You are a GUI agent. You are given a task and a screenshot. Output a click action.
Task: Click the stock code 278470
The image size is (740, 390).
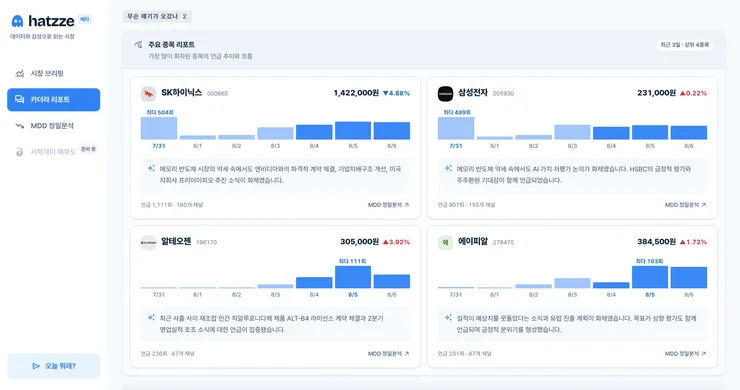click(504, 243)
